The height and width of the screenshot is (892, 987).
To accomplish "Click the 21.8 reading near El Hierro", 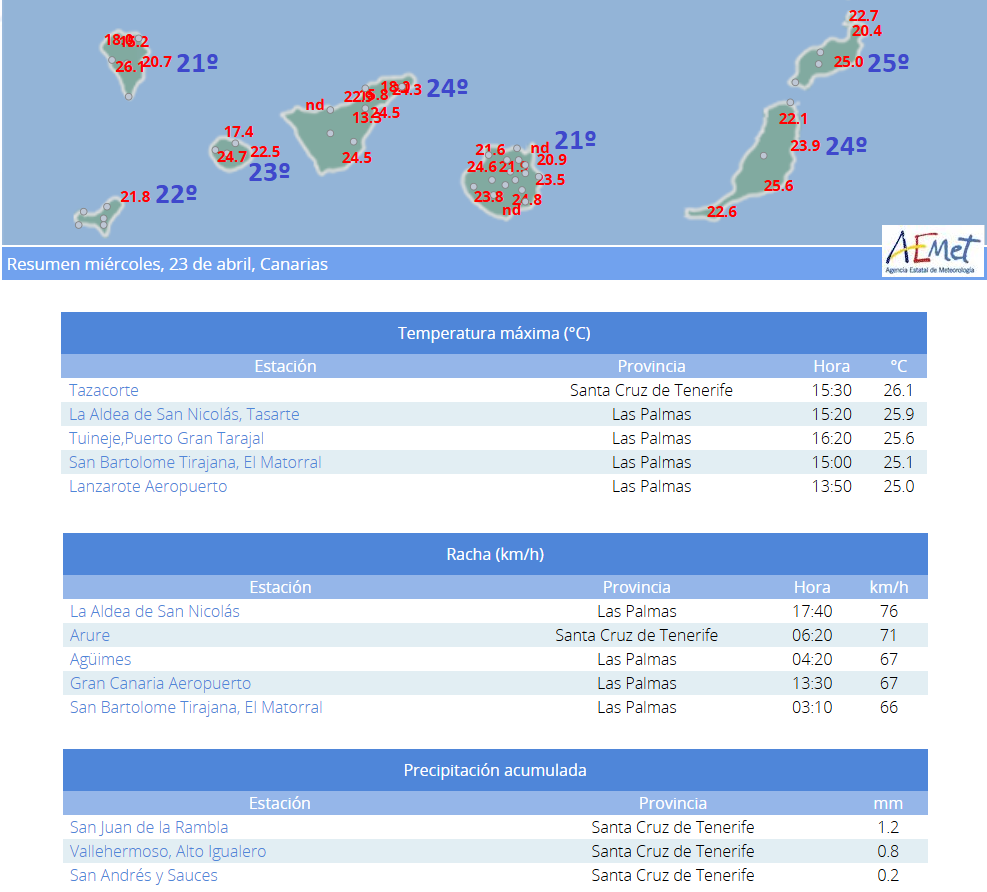I will (x=135, y=197).
